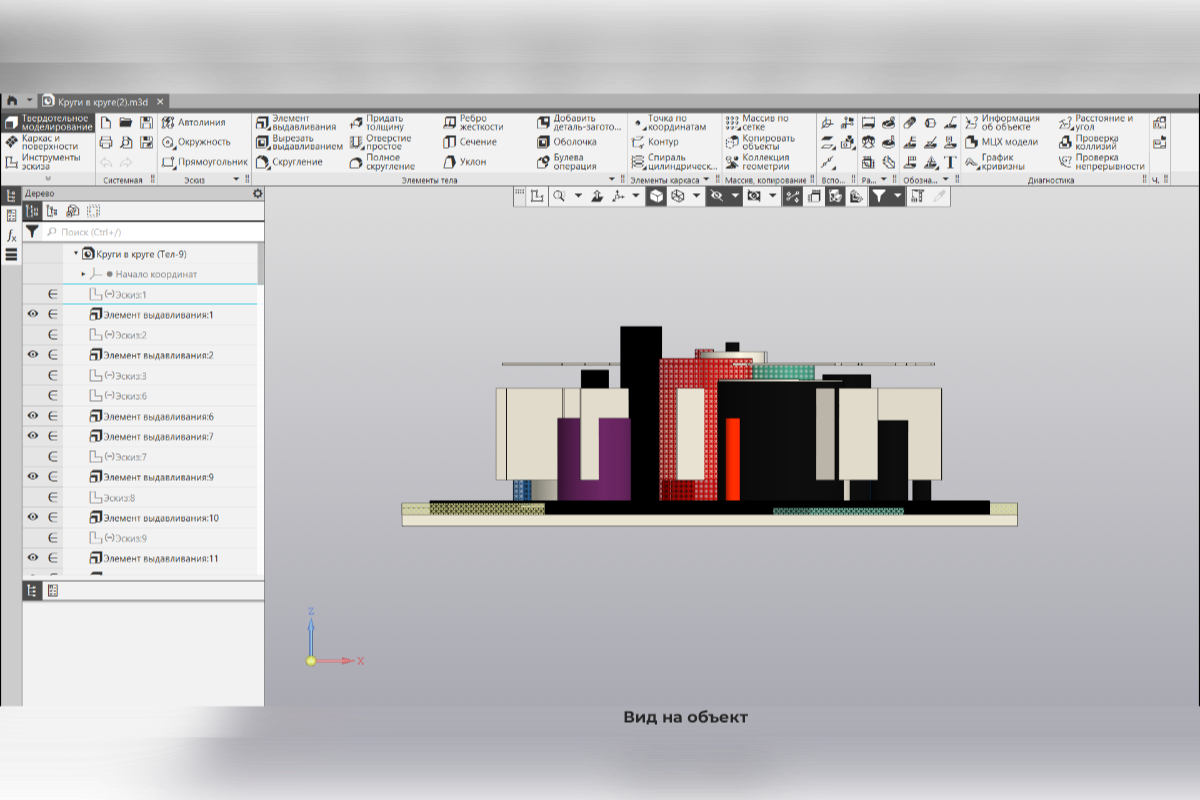Toggle eye icon for Элемент выдавливания:10

tap(32, 517)
